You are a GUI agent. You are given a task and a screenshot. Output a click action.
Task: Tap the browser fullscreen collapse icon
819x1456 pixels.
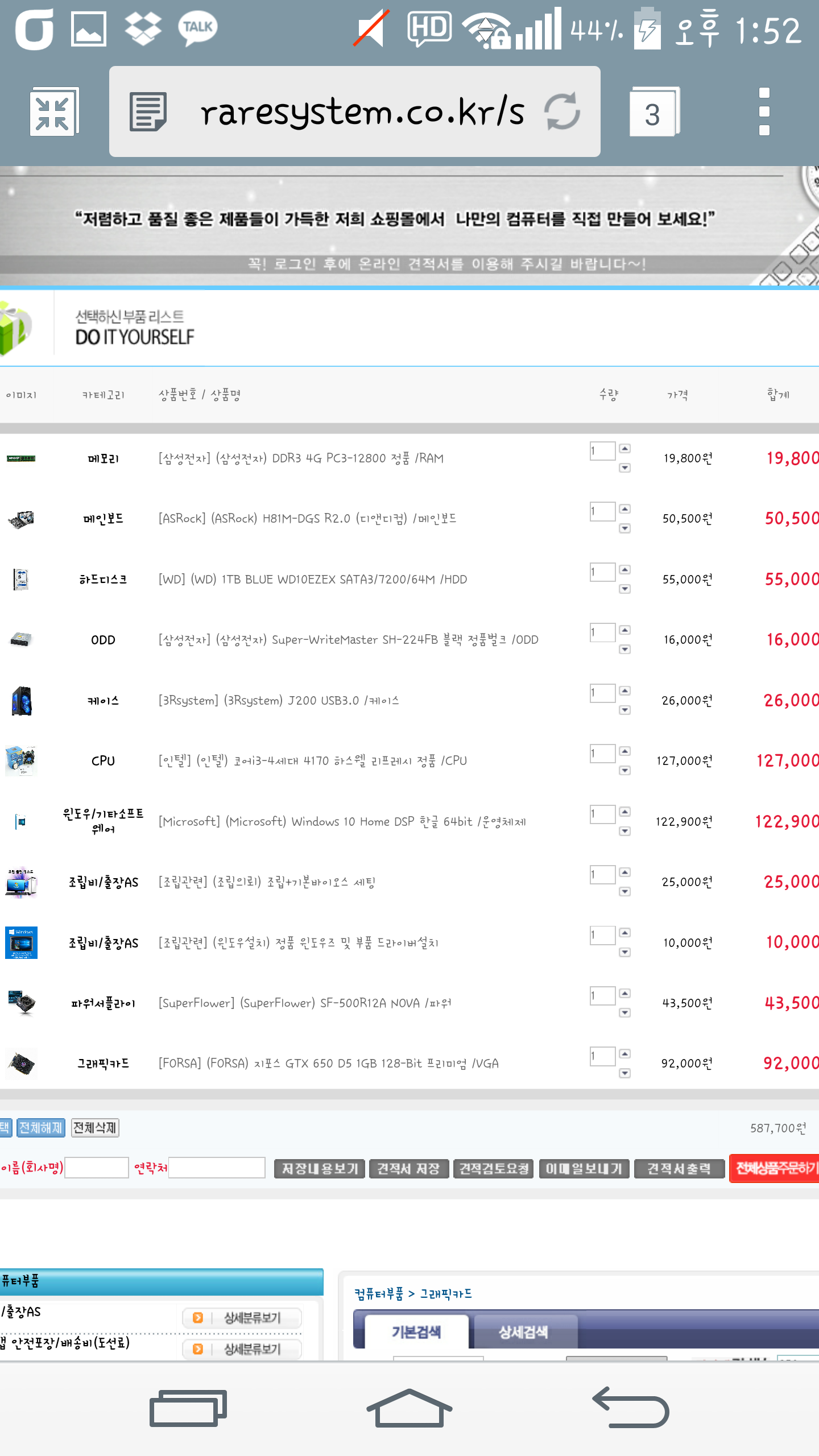[x=53, y=112]
